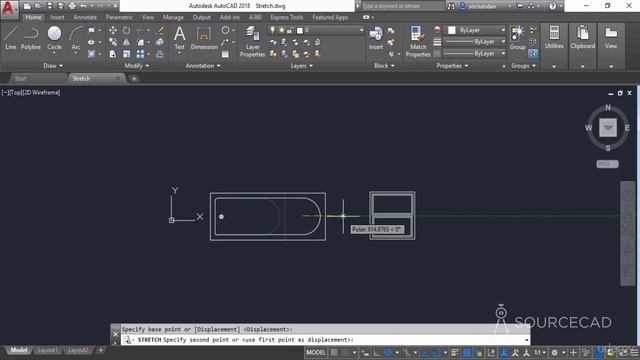The height and width of the screenshot is (360, 640).
Task: Expand the Modify panel
Action: tap(137, 66)
